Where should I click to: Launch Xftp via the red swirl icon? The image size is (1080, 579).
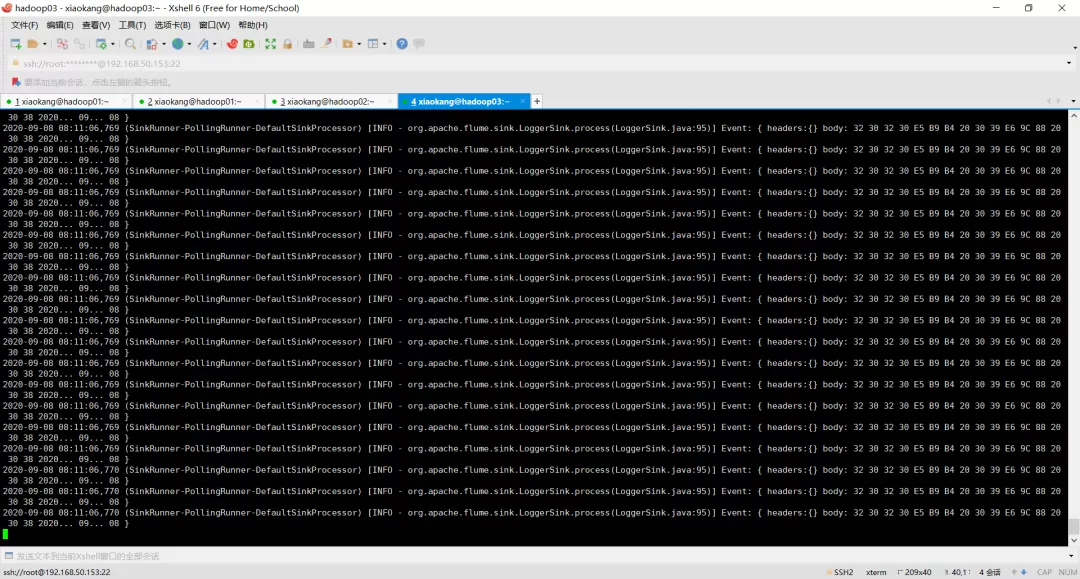point(232,44)
